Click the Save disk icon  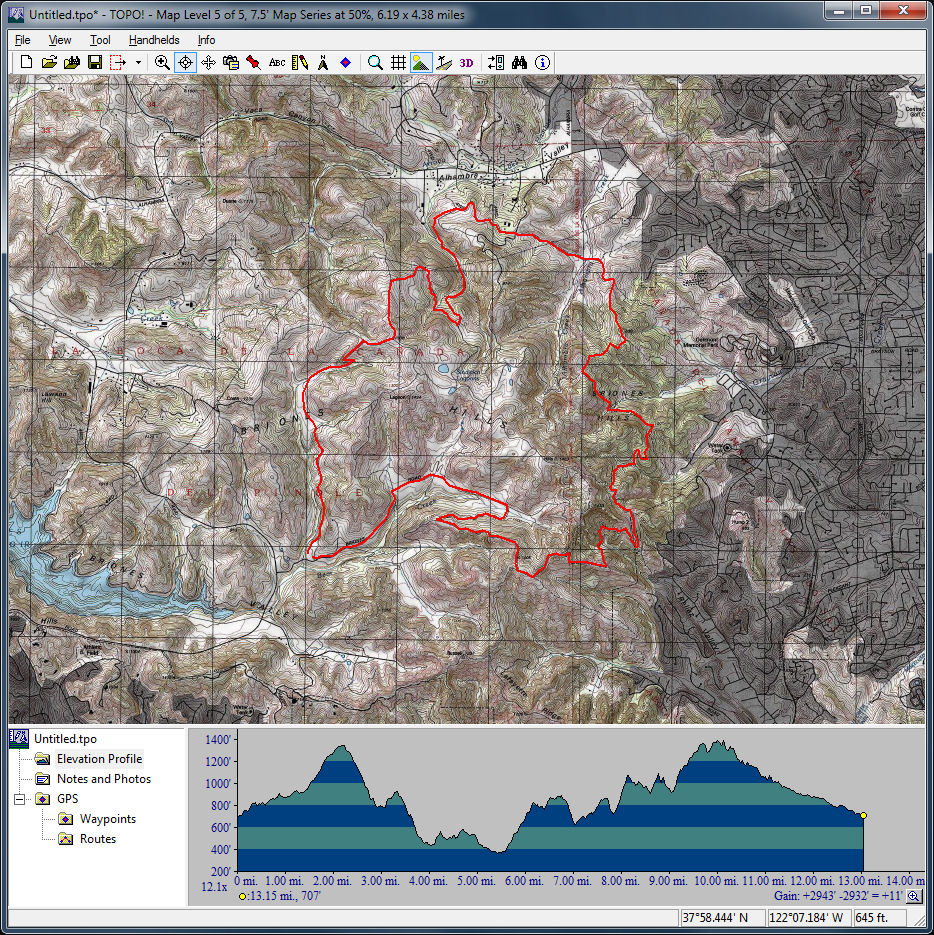tap(94, 62)
